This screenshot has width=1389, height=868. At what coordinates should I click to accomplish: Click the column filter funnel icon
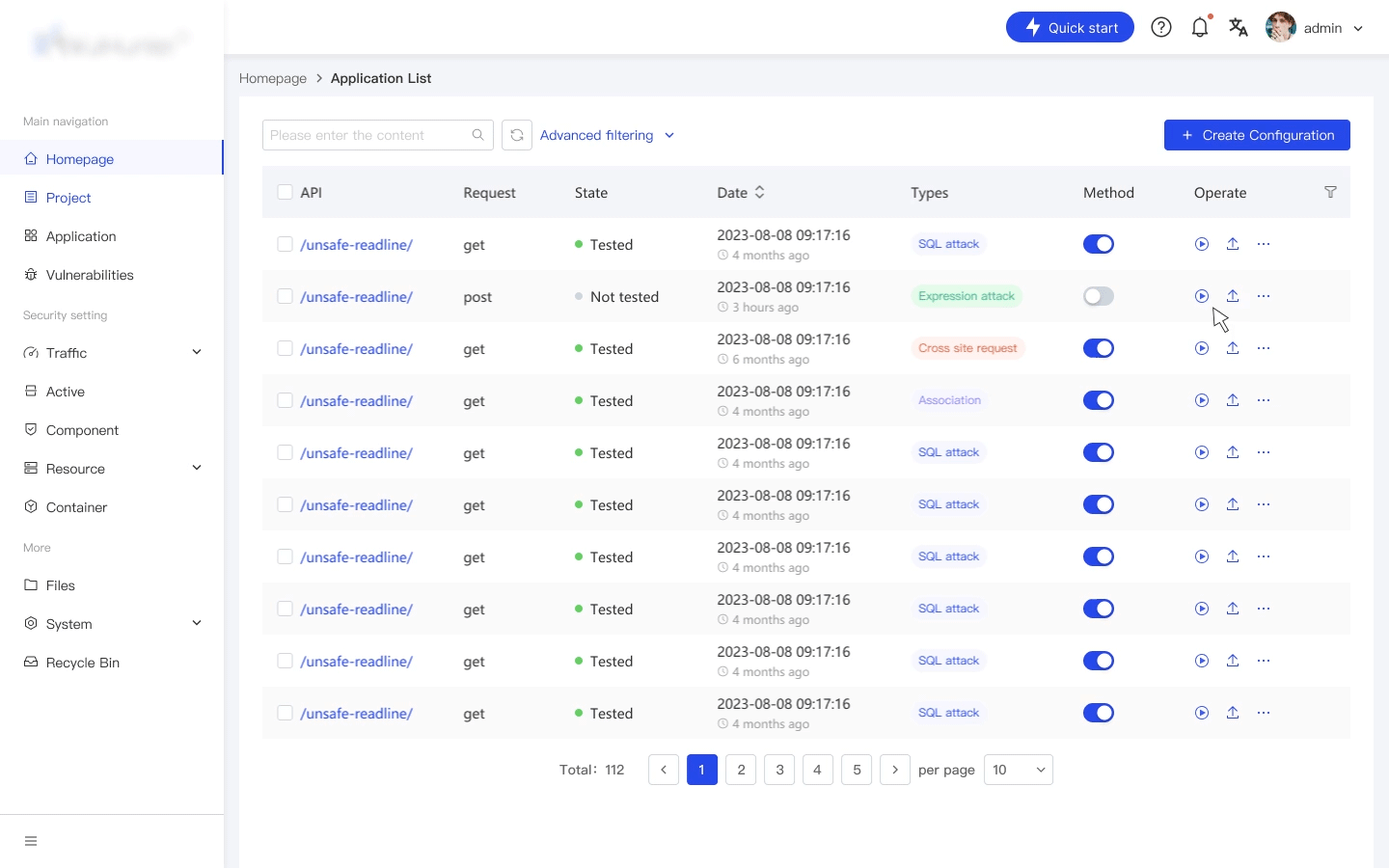(1330, 193)
